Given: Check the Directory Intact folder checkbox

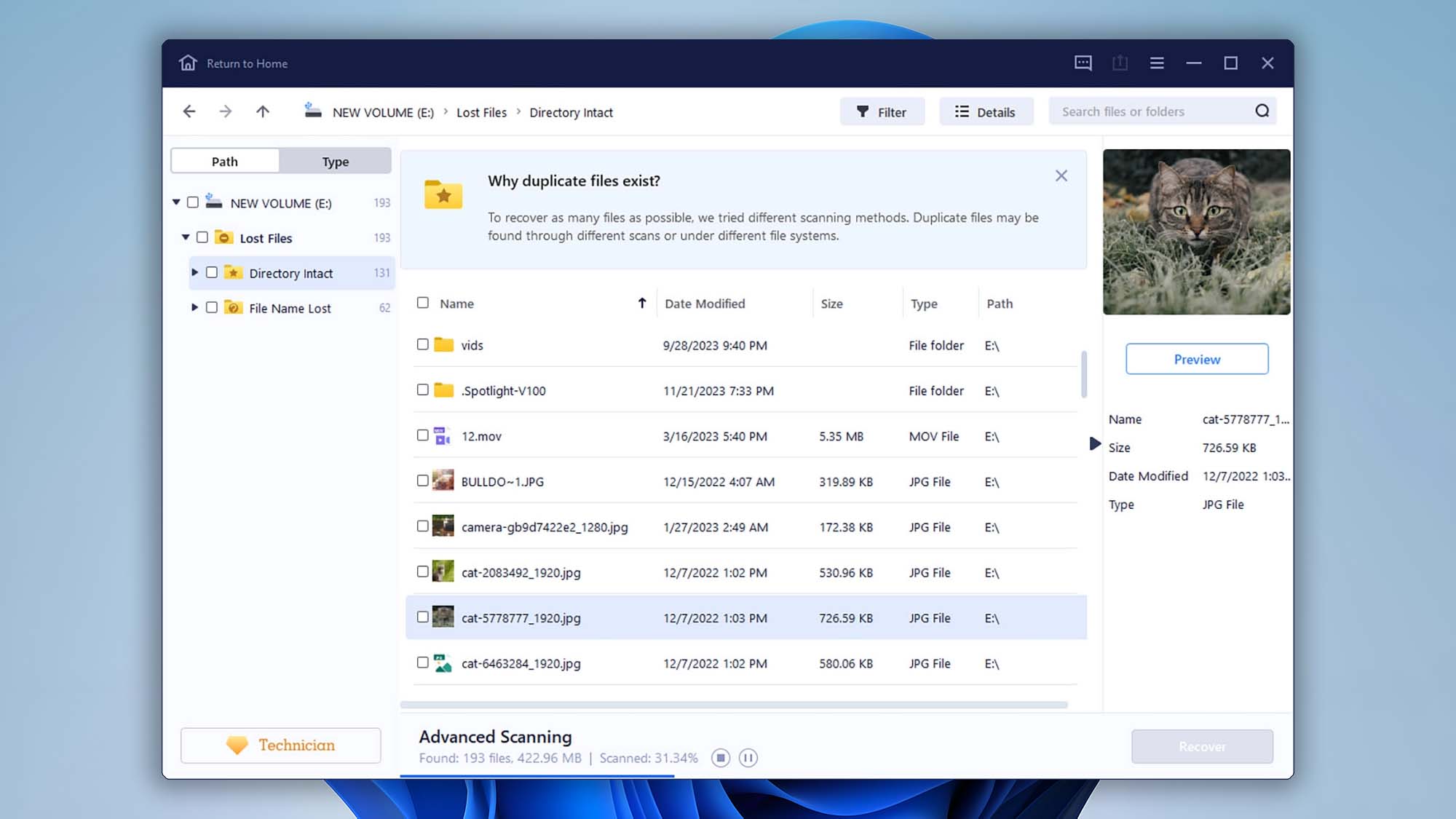Looking at the screenshot, I should 212,272.
